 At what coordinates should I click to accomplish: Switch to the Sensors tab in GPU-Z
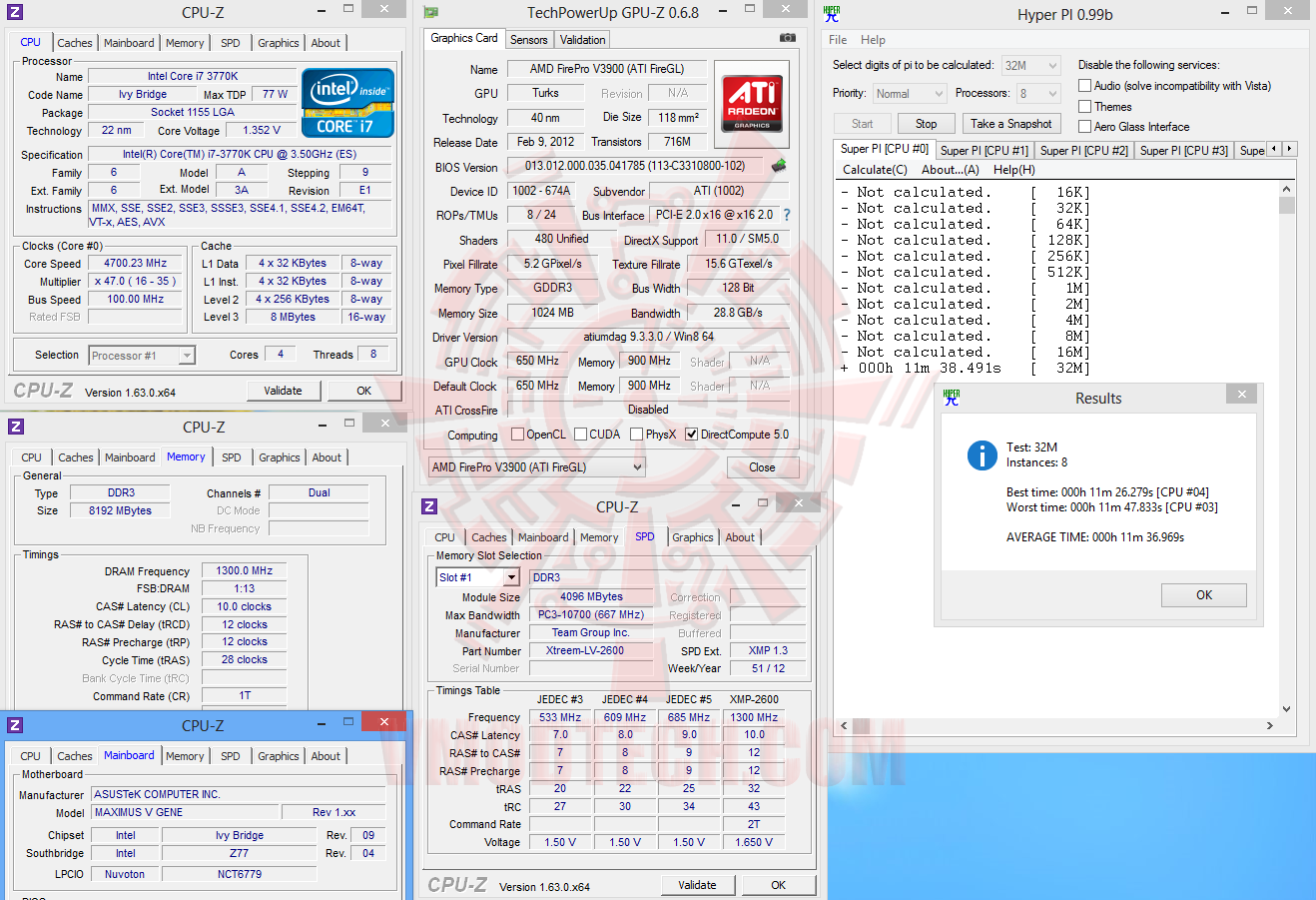point(529,40)
